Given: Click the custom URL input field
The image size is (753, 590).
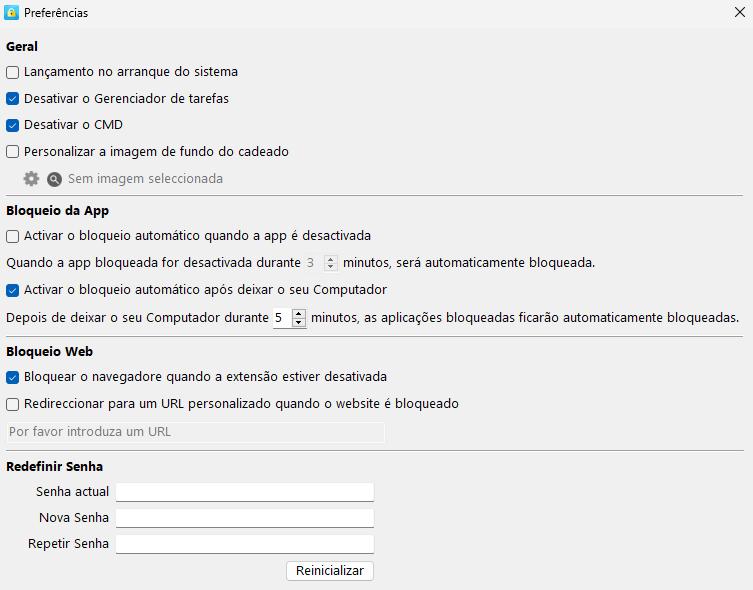Looking at the screenshot, I should pyautogui.click(x=195, y=432).
